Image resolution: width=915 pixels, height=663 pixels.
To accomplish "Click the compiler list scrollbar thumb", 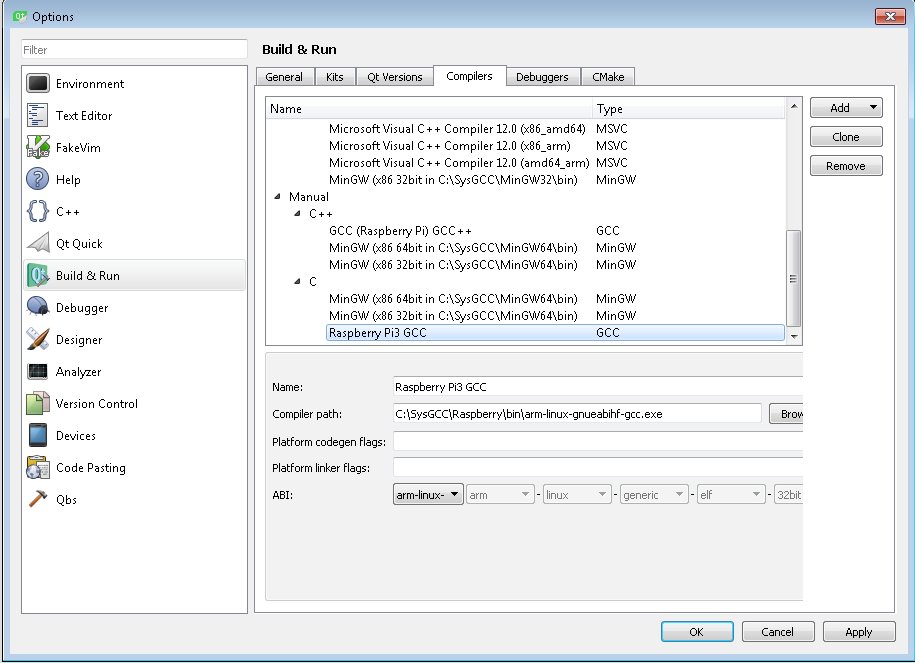I will [794, 278].
